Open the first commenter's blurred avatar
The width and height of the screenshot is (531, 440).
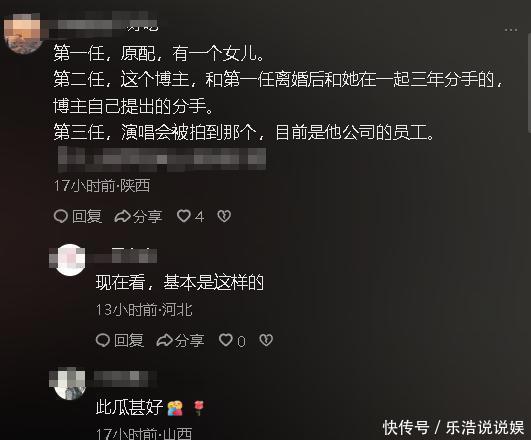[23, 34]
